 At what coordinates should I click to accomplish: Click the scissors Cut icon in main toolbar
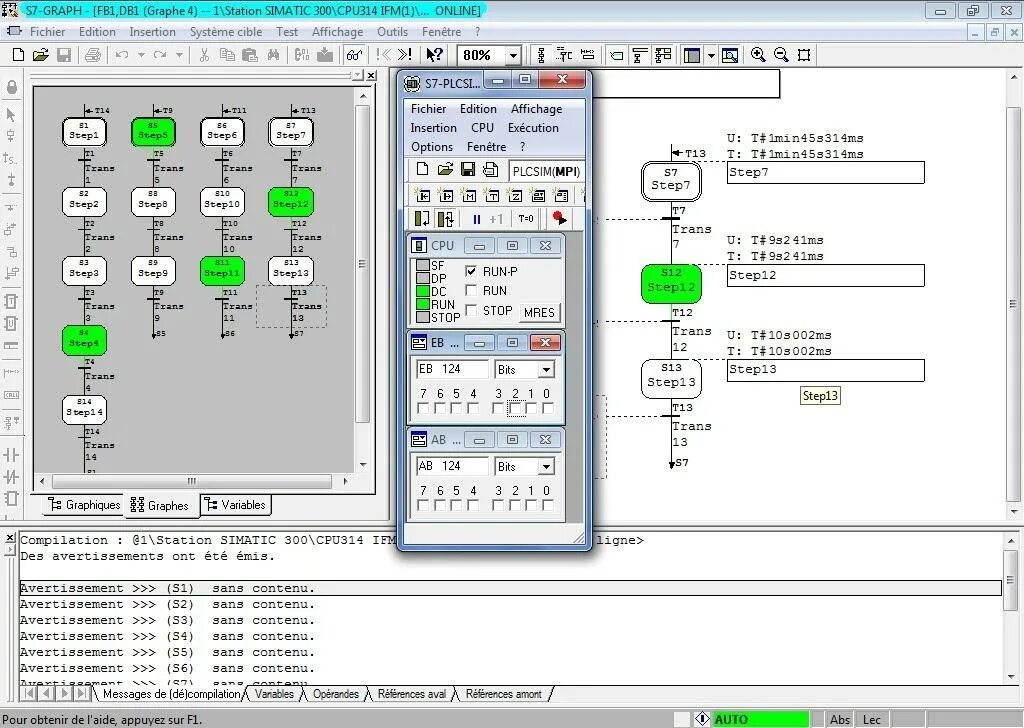(204, 55)
